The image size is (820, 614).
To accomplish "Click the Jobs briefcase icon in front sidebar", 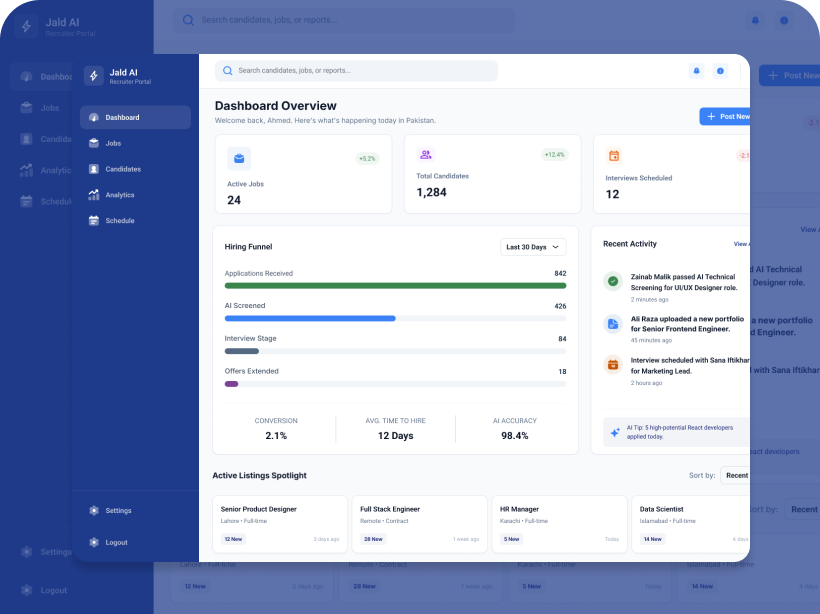I will (94, 143).
